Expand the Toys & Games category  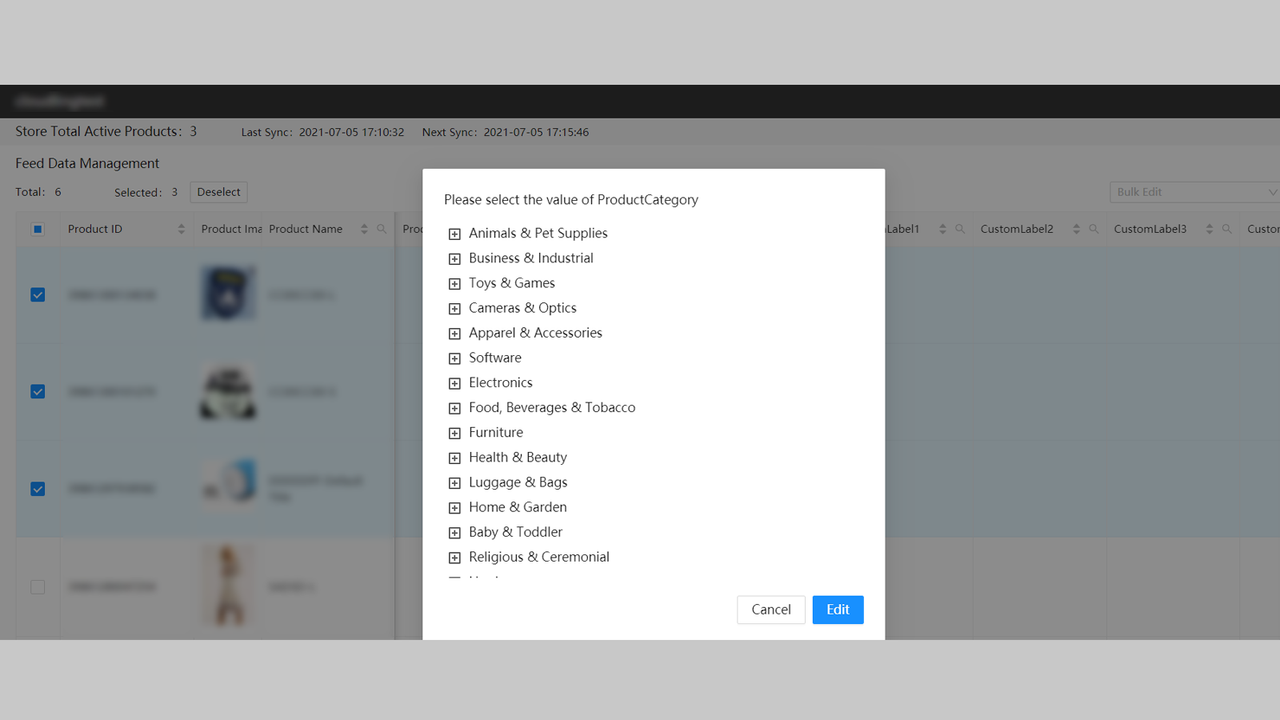(x=455, y=283)
